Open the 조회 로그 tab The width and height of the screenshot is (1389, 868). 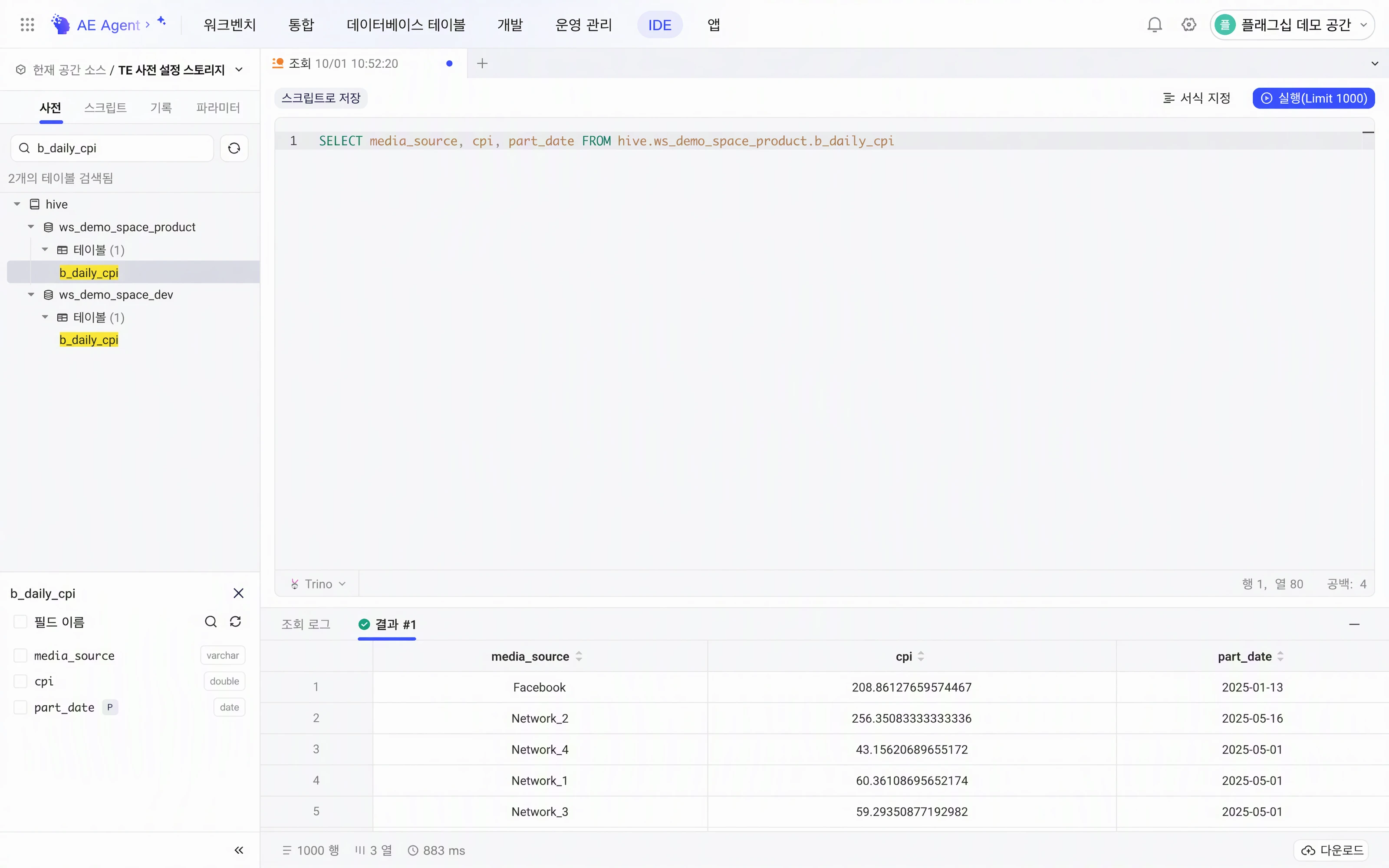point(306,624)
